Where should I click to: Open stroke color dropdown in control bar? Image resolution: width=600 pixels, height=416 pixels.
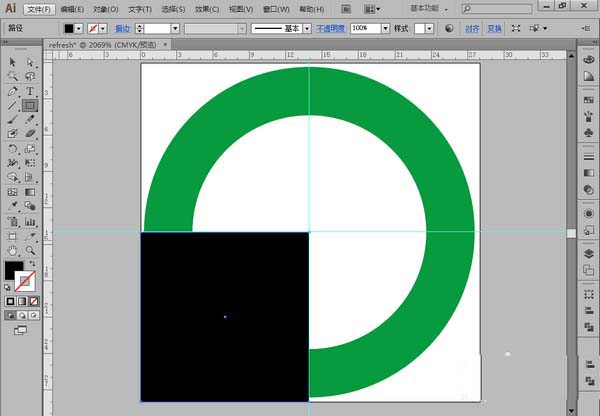click(102, 28)
